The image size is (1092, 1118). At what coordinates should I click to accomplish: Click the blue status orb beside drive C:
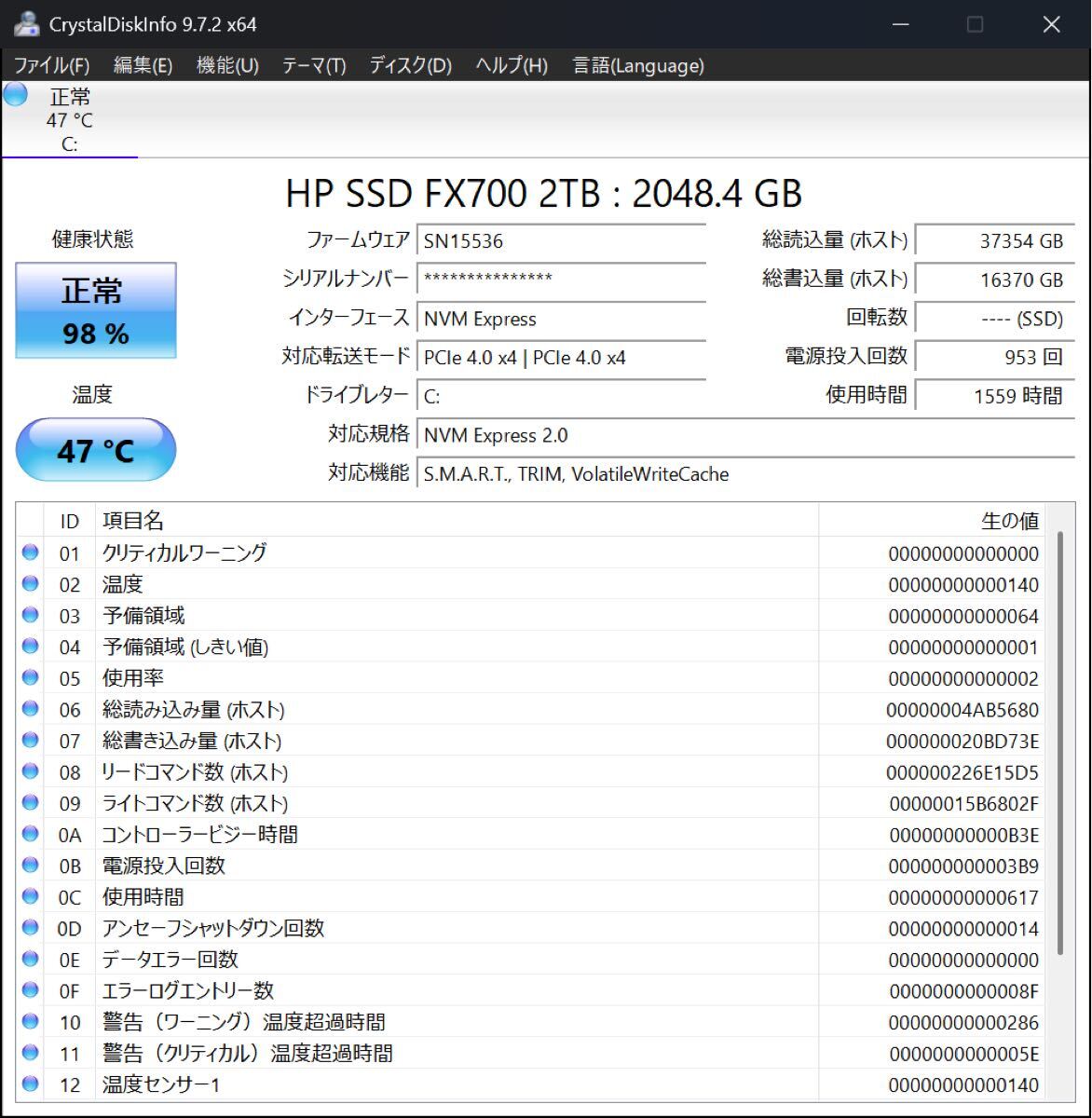tap(16, 95)
